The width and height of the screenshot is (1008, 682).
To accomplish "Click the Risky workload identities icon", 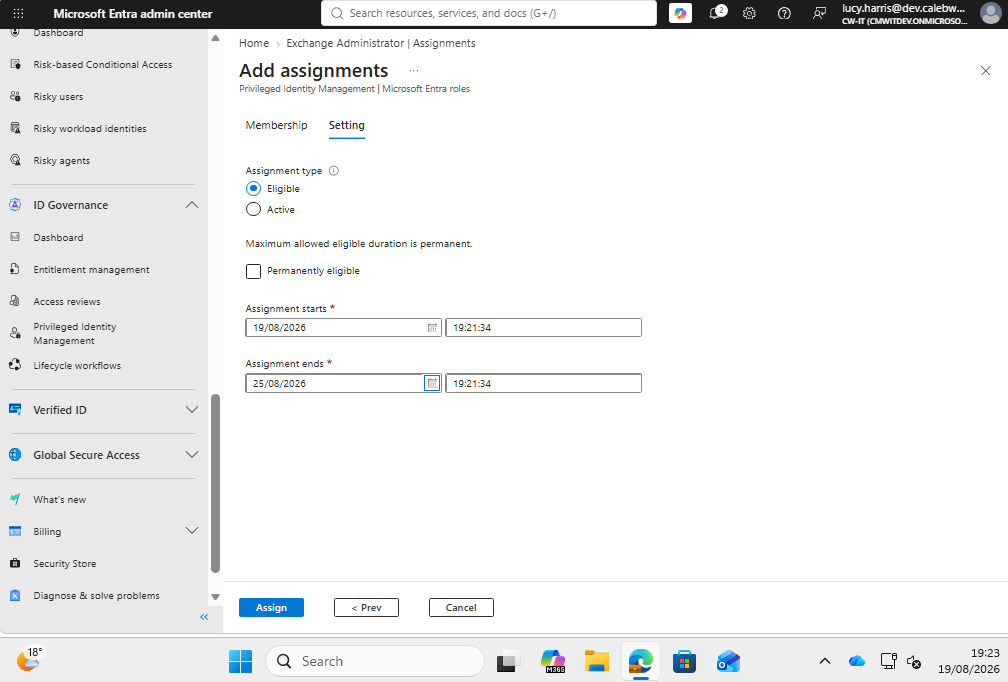I will 15,128.
